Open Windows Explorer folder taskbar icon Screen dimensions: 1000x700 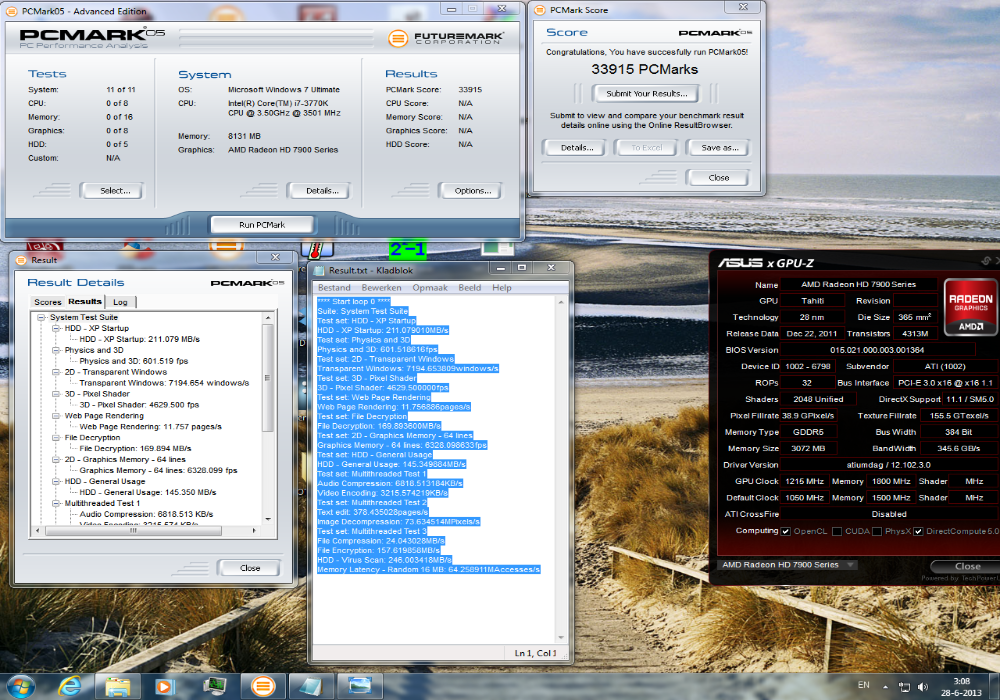118,686
